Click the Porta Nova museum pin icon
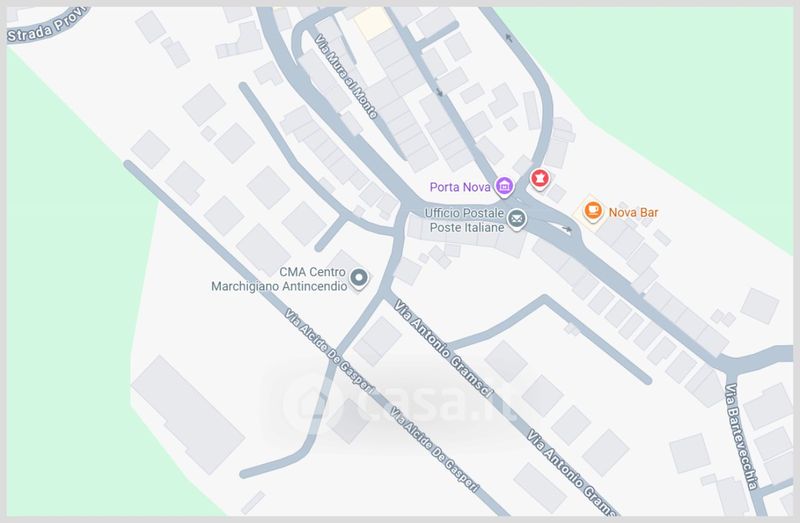This screenshot has height=523, width=800. pos(504,186)
